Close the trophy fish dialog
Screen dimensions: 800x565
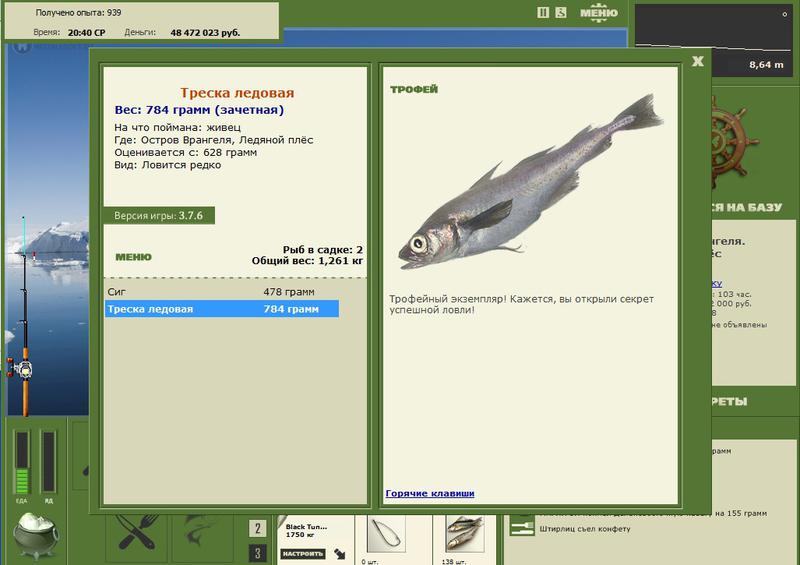(698, 62)
